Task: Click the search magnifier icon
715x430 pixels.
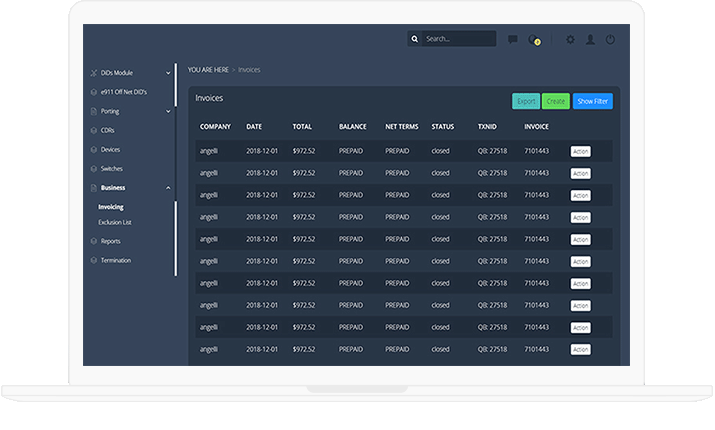Action: tap(415, 39)
